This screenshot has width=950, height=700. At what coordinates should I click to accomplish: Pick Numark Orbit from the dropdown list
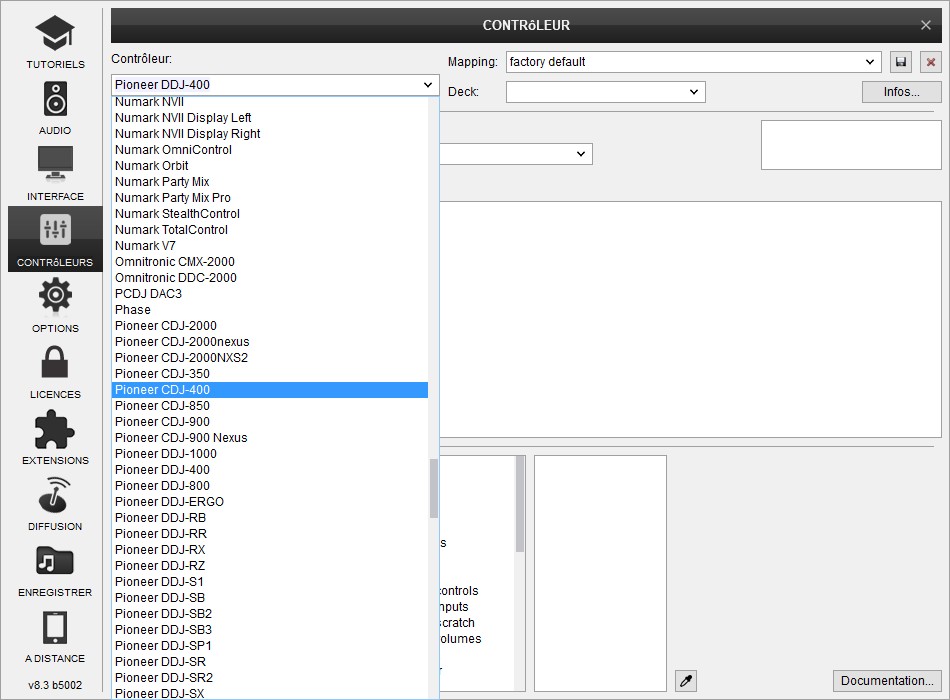(x=270, y=165)
